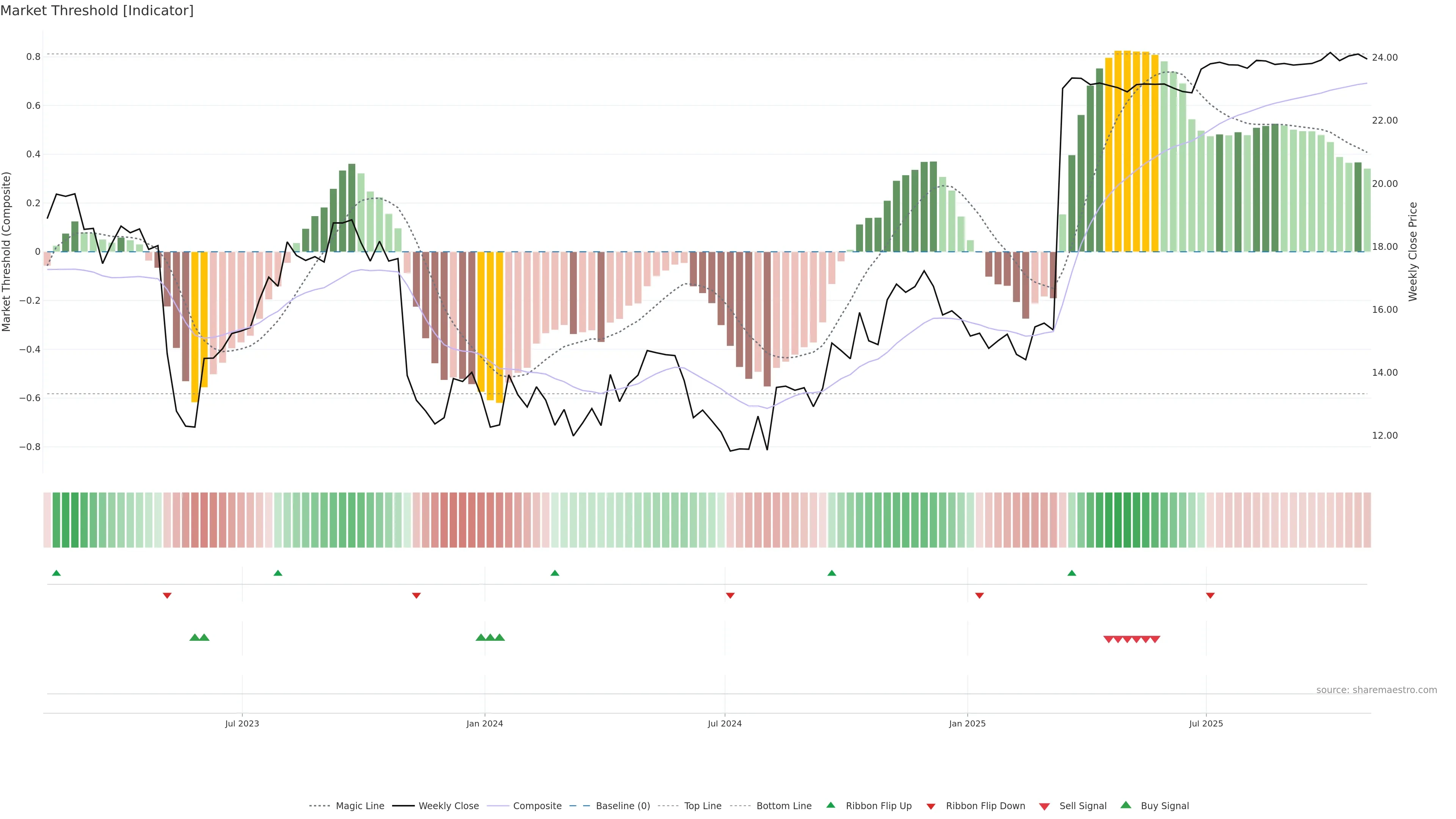Click Bottom Line legend entry
Image resolution: width=1456 pixels, height=819 pixels.
click(783, 805)
